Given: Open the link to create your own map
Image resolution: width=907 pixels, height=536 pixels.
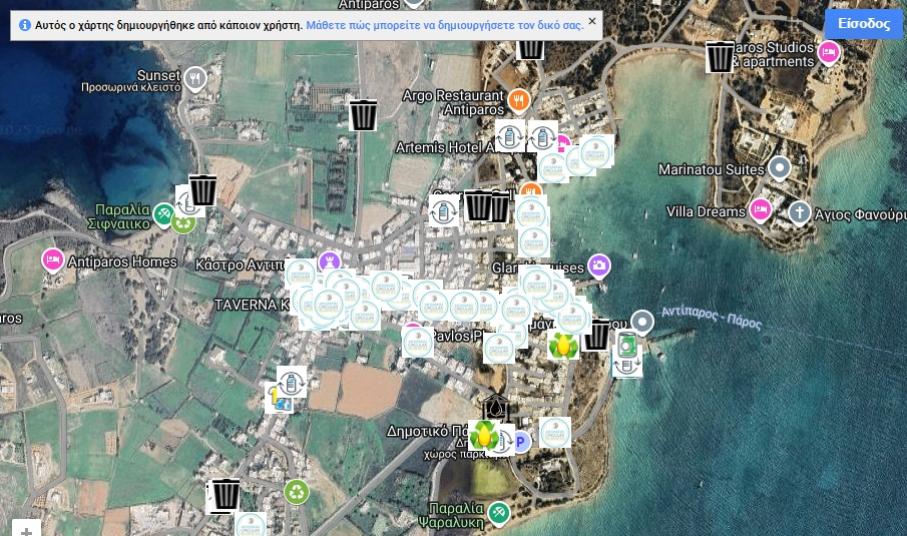Looking at the screenshot, I should tap(444, 25).
